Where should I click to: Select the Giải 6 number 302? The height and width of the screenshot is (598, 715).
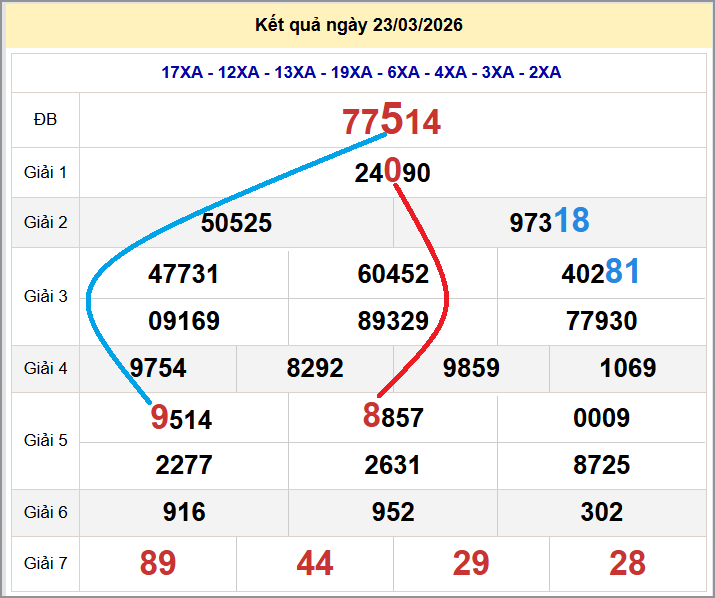click(x=601, y=512)
